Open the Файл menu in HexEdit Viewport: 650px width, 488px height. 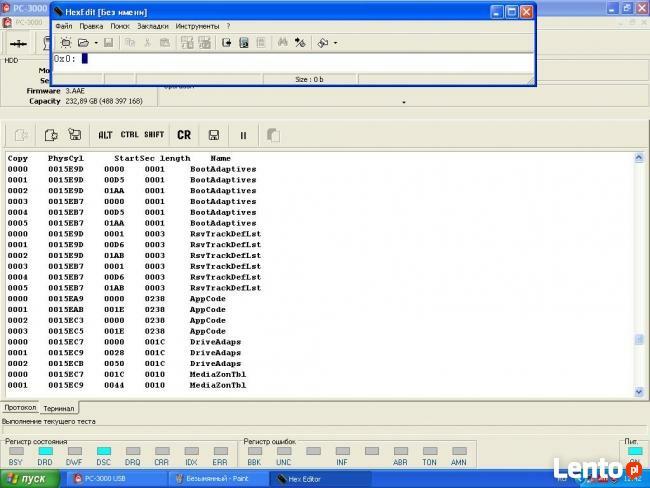tap(63, 25)
